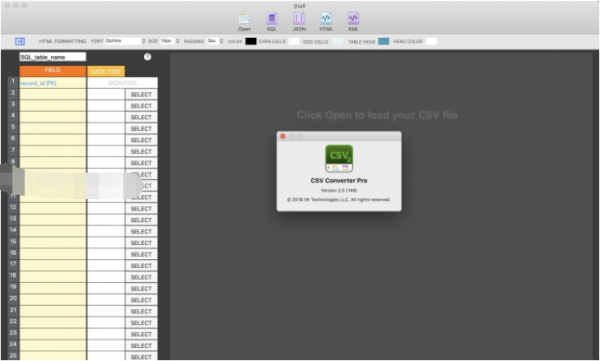Open SELECT data type for row 2
This screenshot has height=361, width=600.
[x=141, y=95]
